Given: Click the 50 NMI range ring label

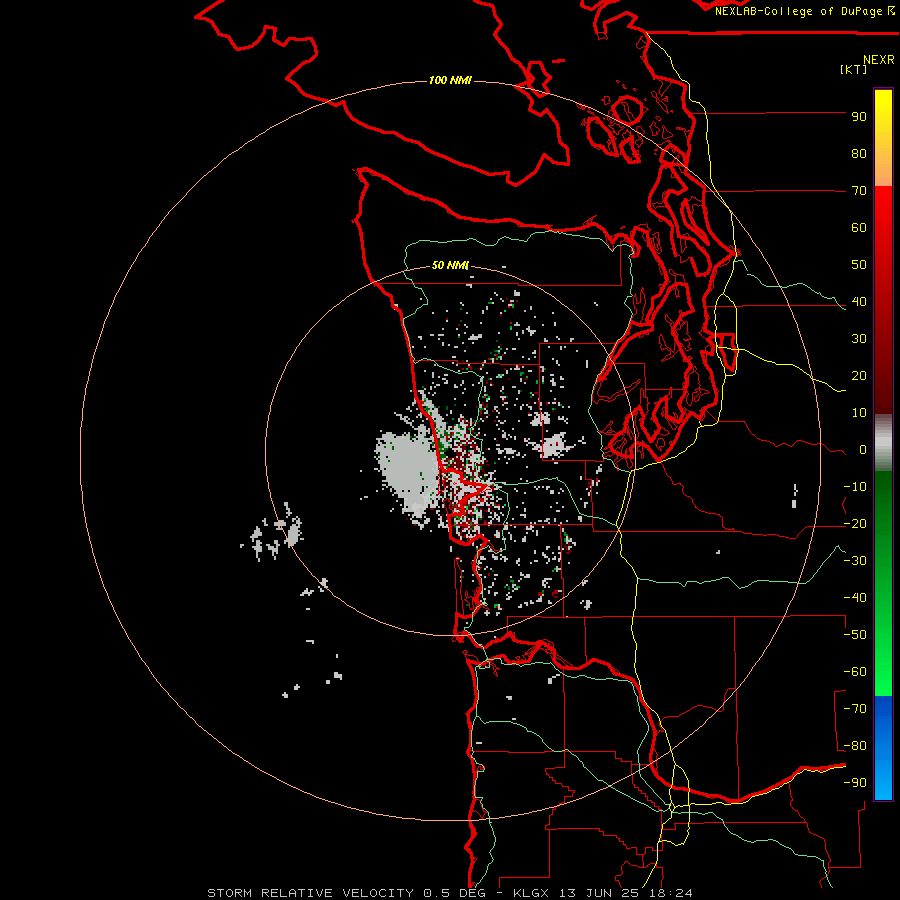Looking at the screenshot, I should pos(450,265).
